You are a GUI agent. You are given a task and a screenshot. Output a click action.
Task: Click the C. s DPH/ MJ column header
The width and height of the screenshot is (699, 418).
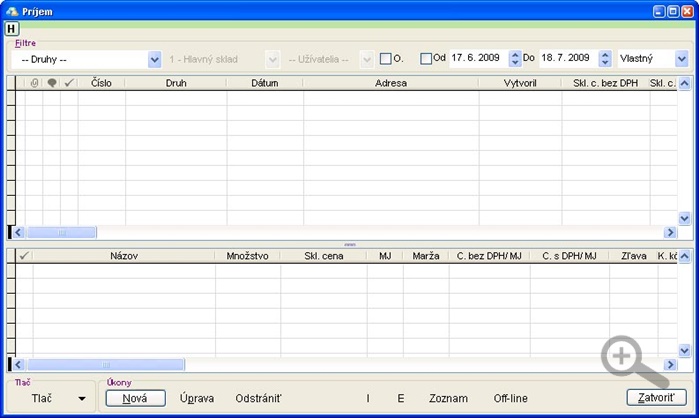pyautogui.click(x=569, y=256)
